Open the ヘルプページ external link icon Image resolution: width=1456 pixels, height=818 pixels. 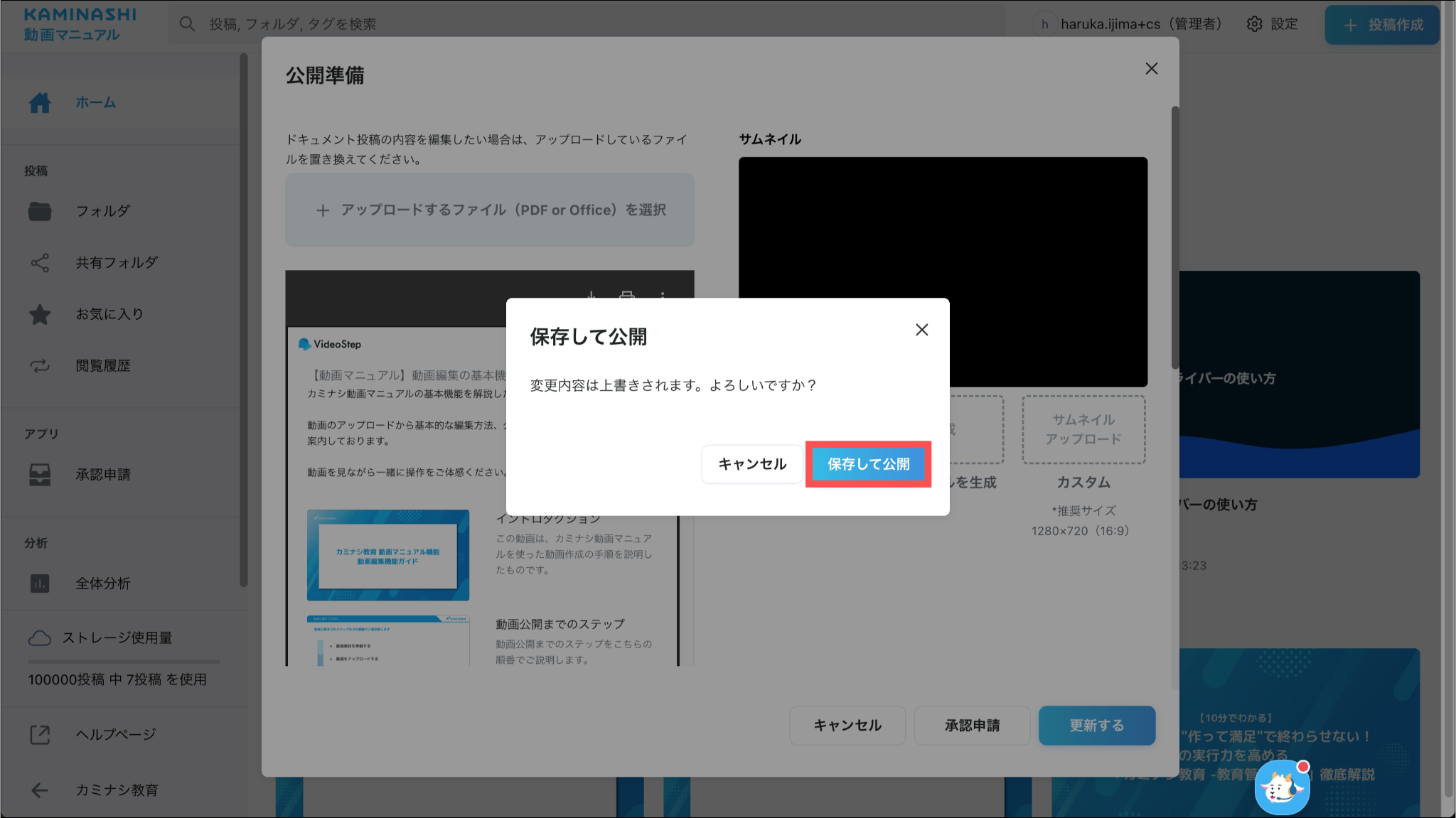[x=40, y=735]
